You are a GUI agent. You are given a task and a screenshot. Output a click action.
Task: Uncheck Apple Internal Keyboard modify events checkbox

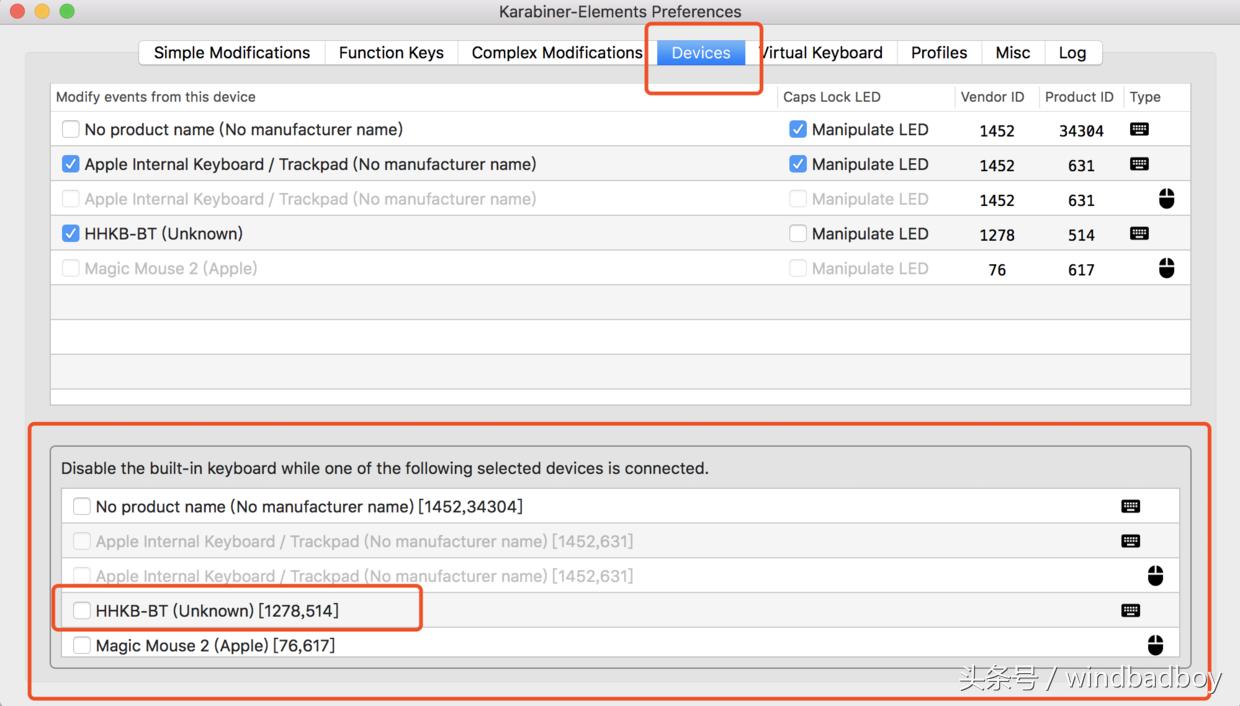coord(71,164)
